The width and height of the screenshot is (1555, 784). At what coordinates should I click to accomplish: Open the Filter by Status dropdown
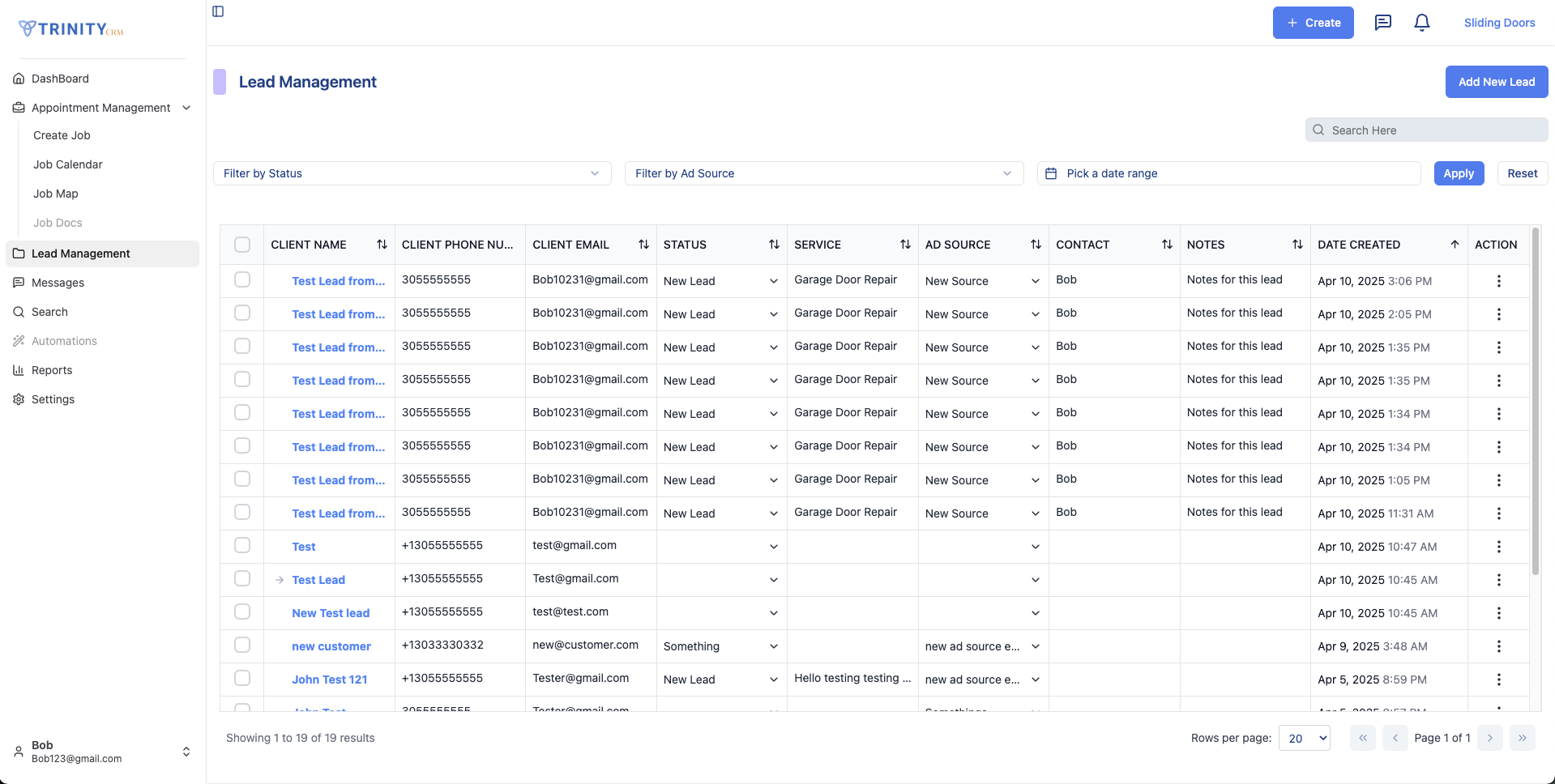[412, 173]
